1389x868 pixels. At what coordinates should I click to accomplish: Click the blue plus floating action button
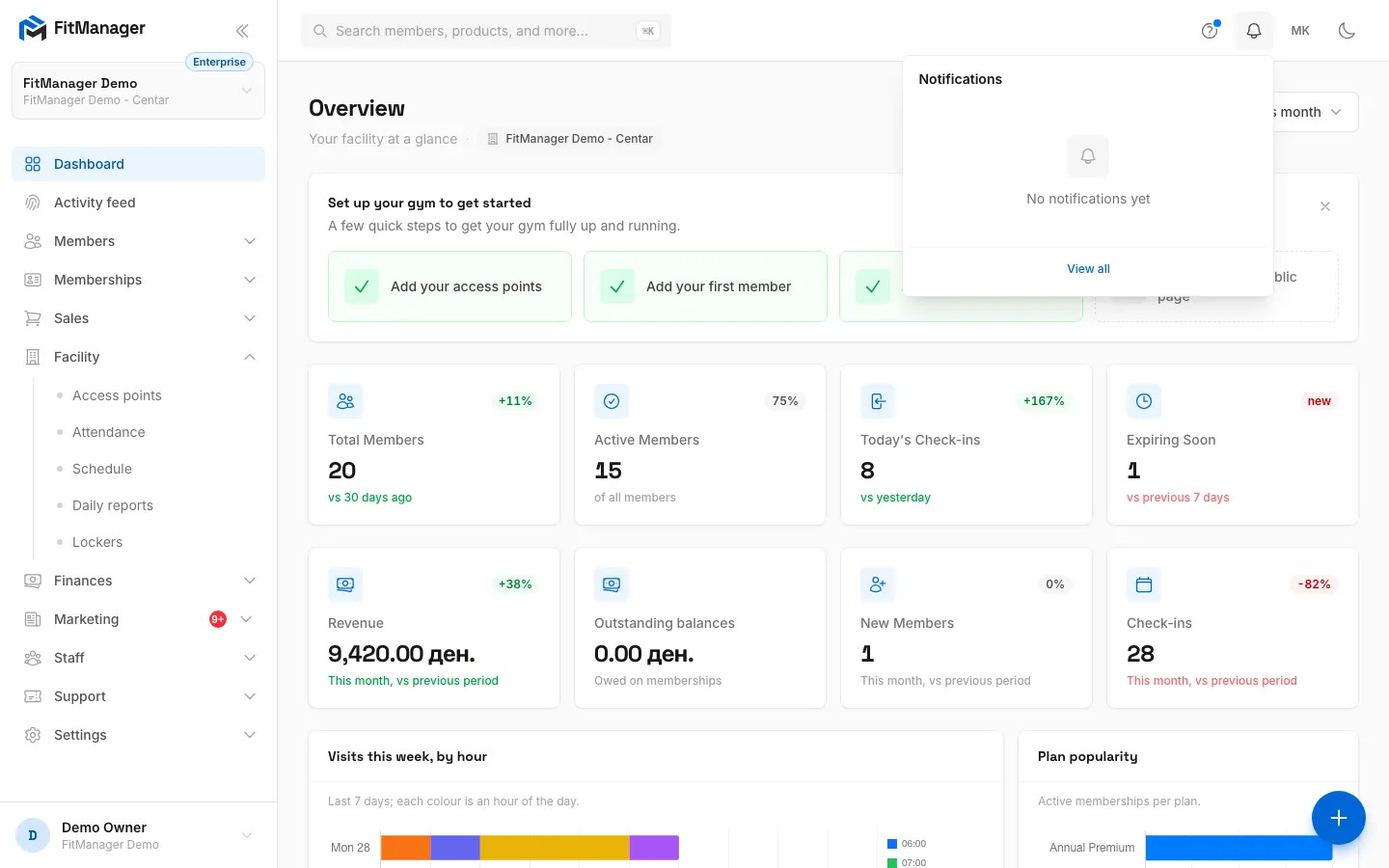coord(1339,818)
